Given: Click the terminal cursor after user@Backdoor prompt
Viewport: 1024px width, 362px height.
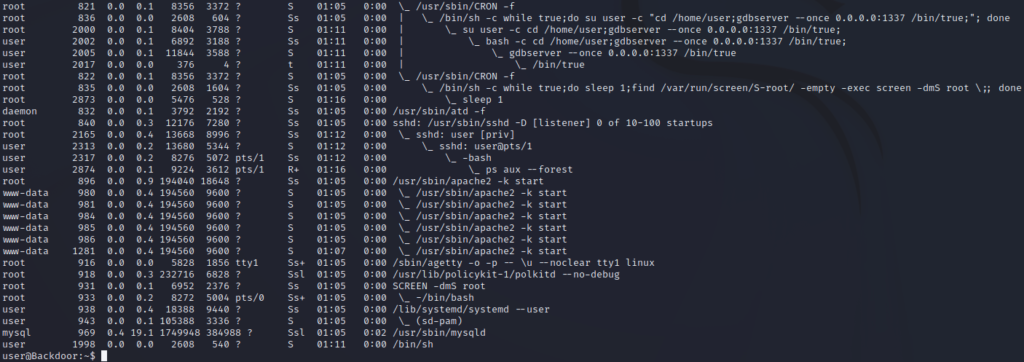Looking at the screenshot, I should tap(104, 356).
